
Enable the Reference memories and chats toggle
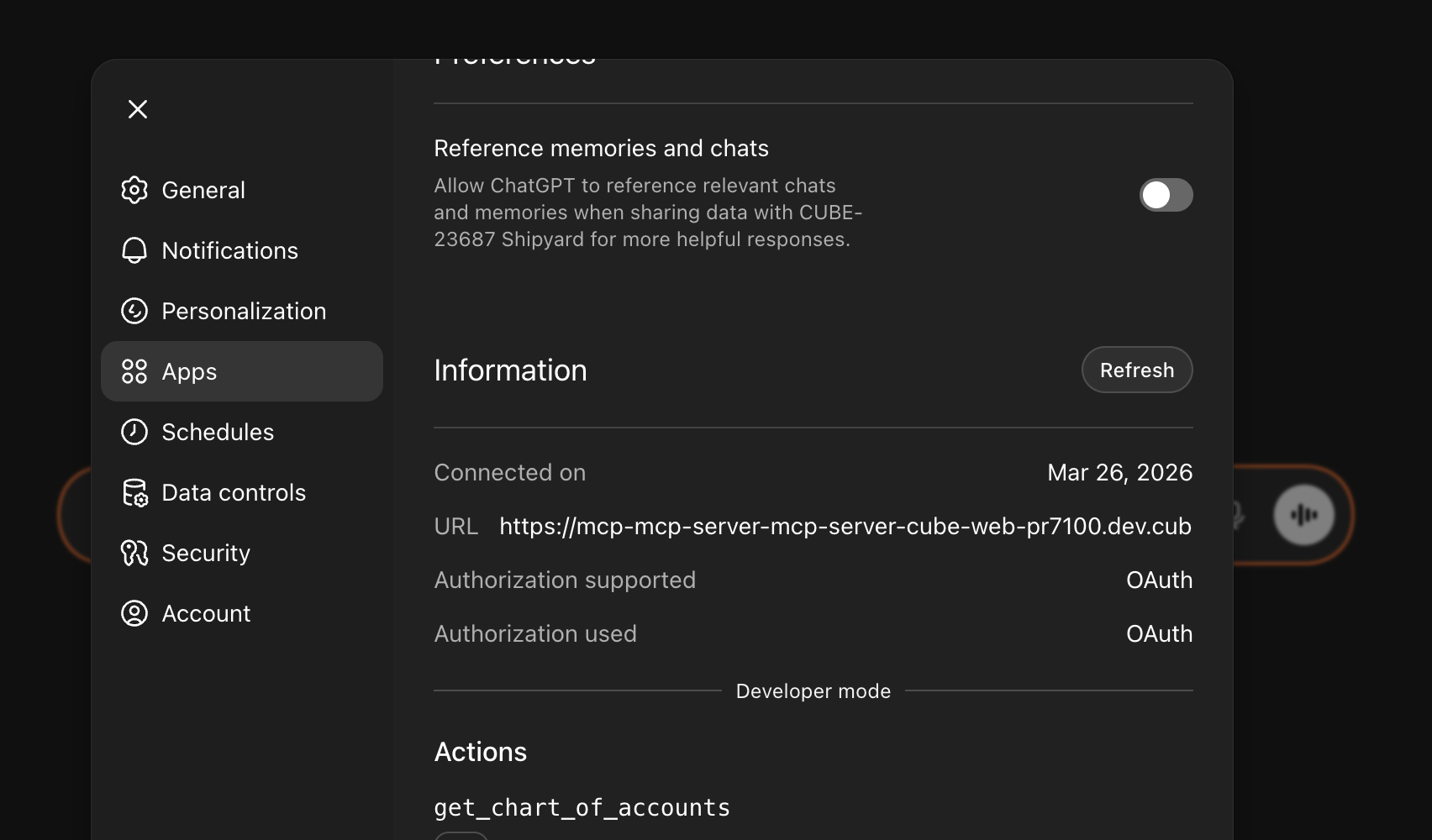[x=1166, y=195]
